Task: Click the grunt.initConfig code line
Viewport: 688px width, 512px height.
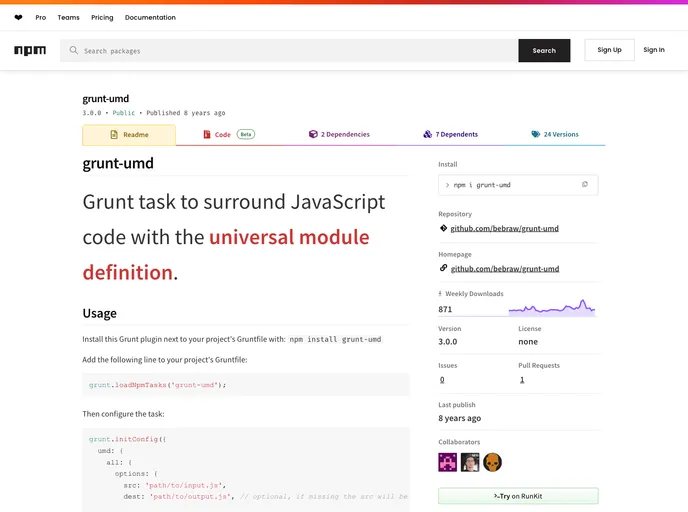Action: 127,439
